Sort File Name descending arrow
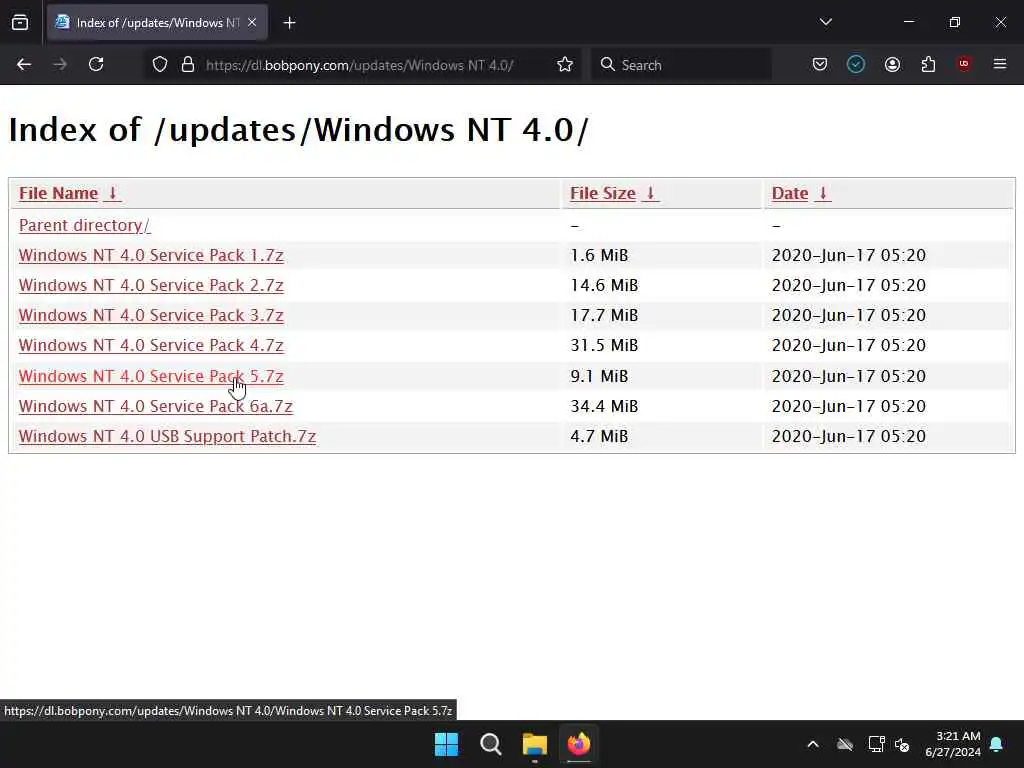 112,193
